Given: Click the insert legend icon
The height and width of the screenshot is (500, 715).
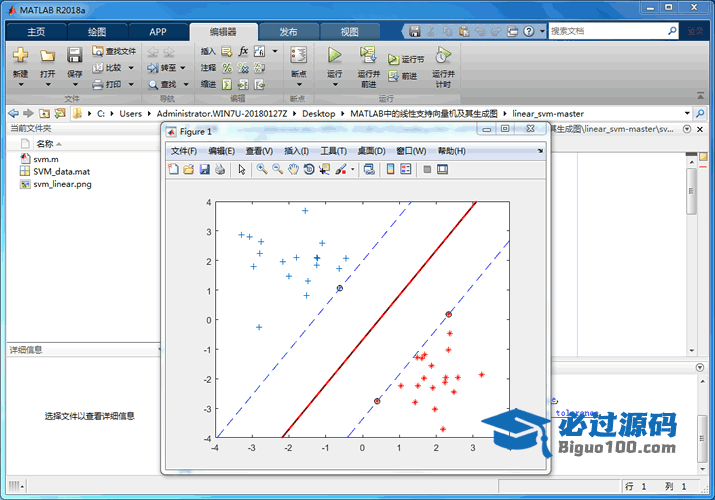Looking at the screenshot, I should coord(405,170).
